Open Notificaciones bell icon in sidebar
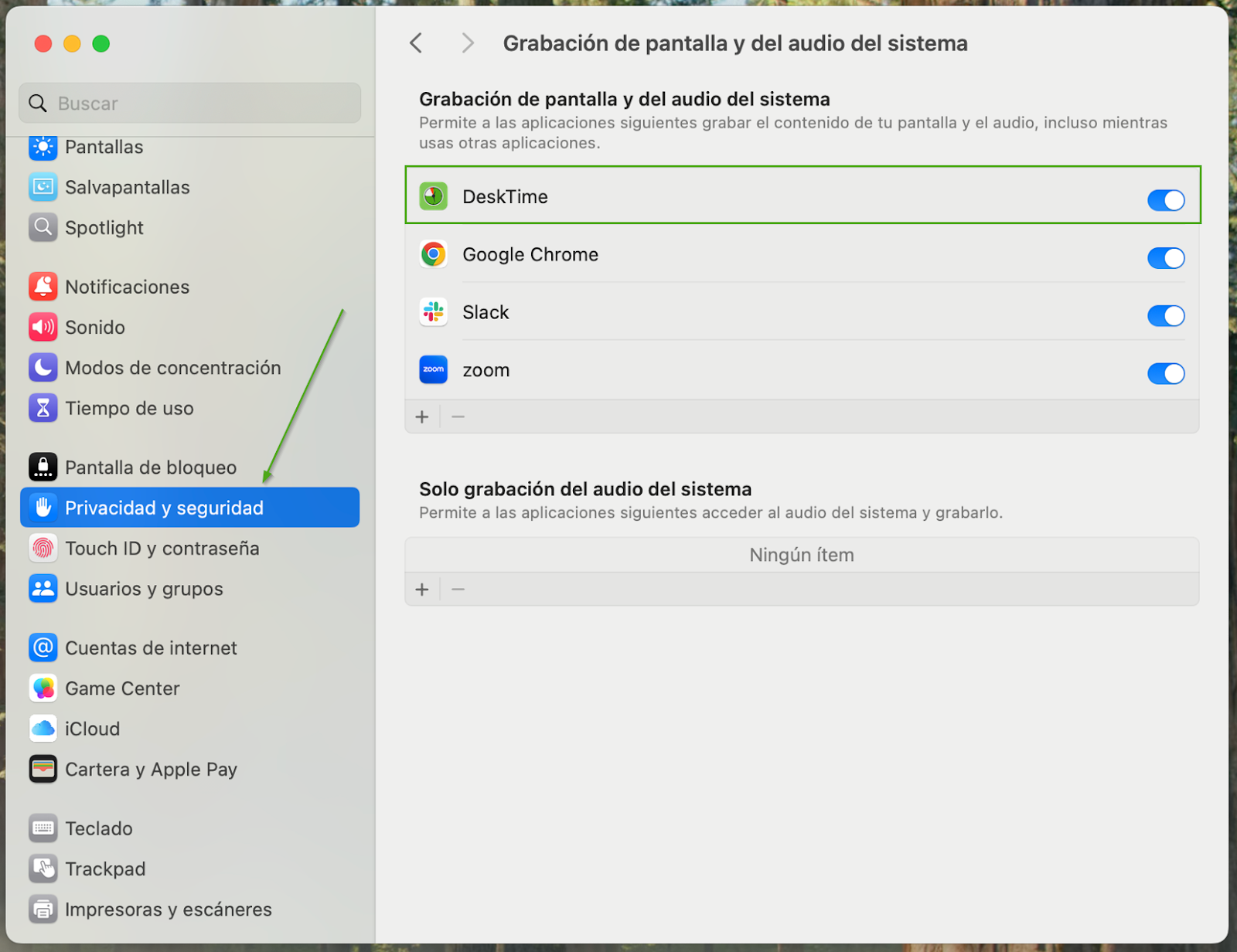The image size is (1237, 952). coord(43,287)
